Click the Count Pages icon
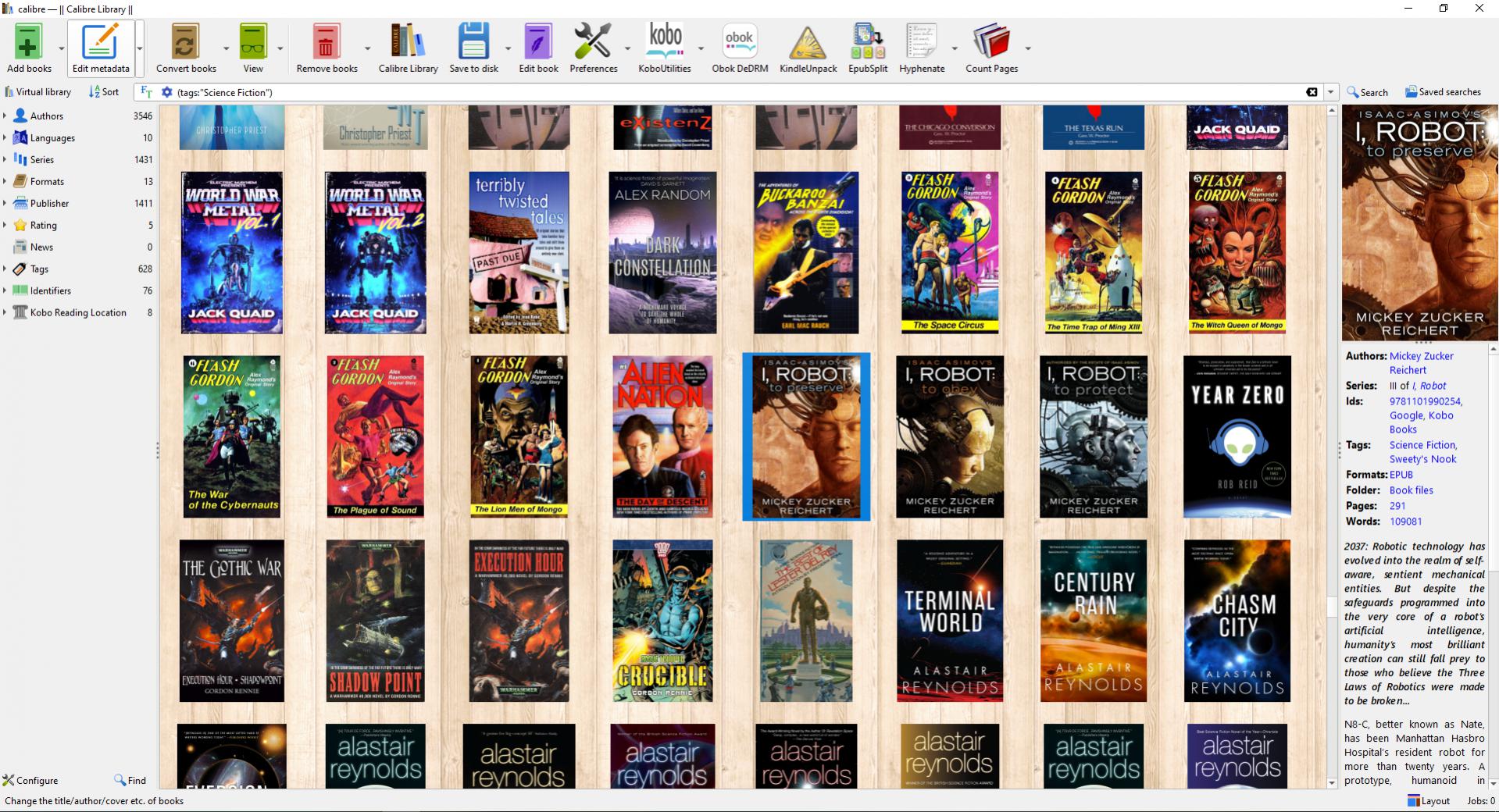 (990, 42)
